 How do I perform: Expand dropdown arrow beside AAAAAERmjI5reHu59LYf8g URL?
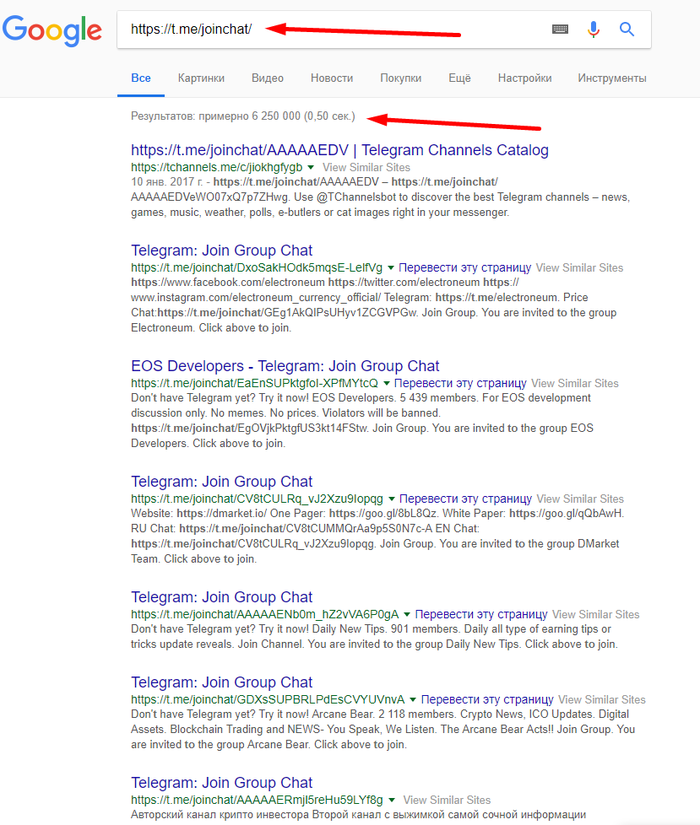coord(392,800)
